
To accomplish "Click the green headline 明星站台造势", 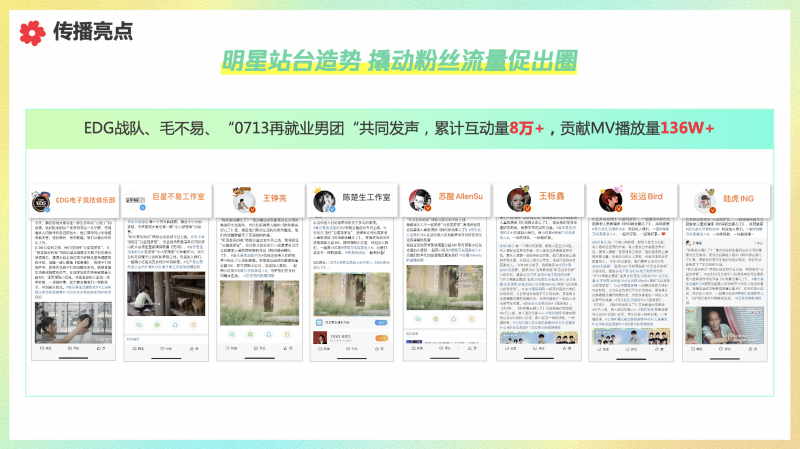I will click(291, 61).
